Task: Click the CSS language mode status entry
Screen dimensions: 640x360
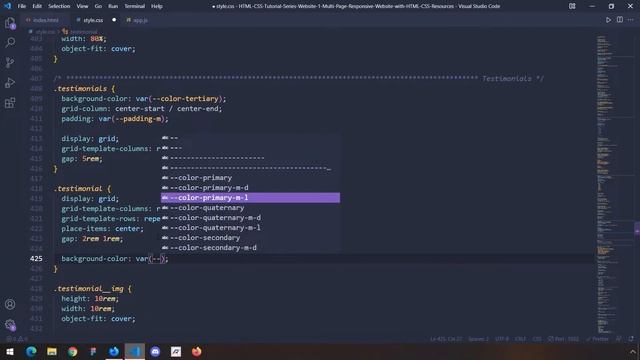Action: pyautogui.click(x=537, y=339)
